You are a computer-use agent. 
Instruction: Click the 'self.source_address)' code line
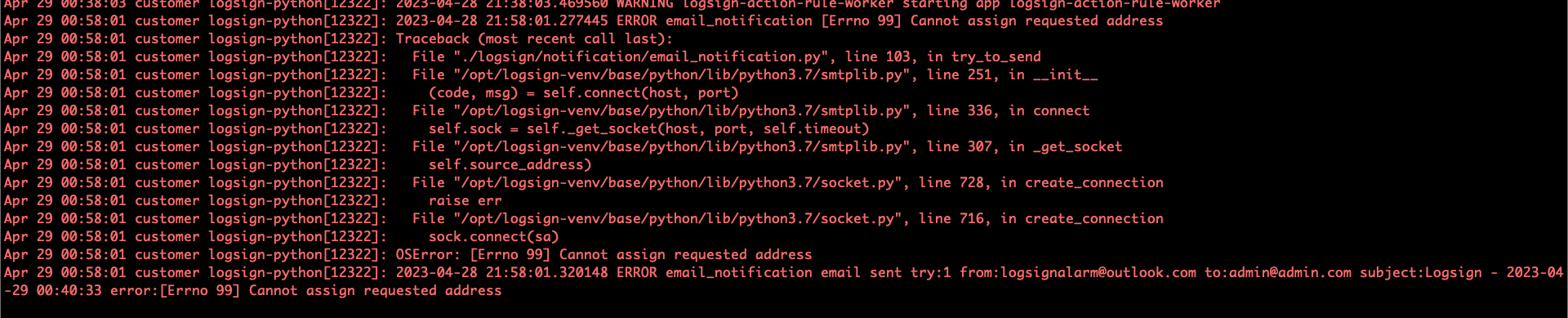pos(510,164)
